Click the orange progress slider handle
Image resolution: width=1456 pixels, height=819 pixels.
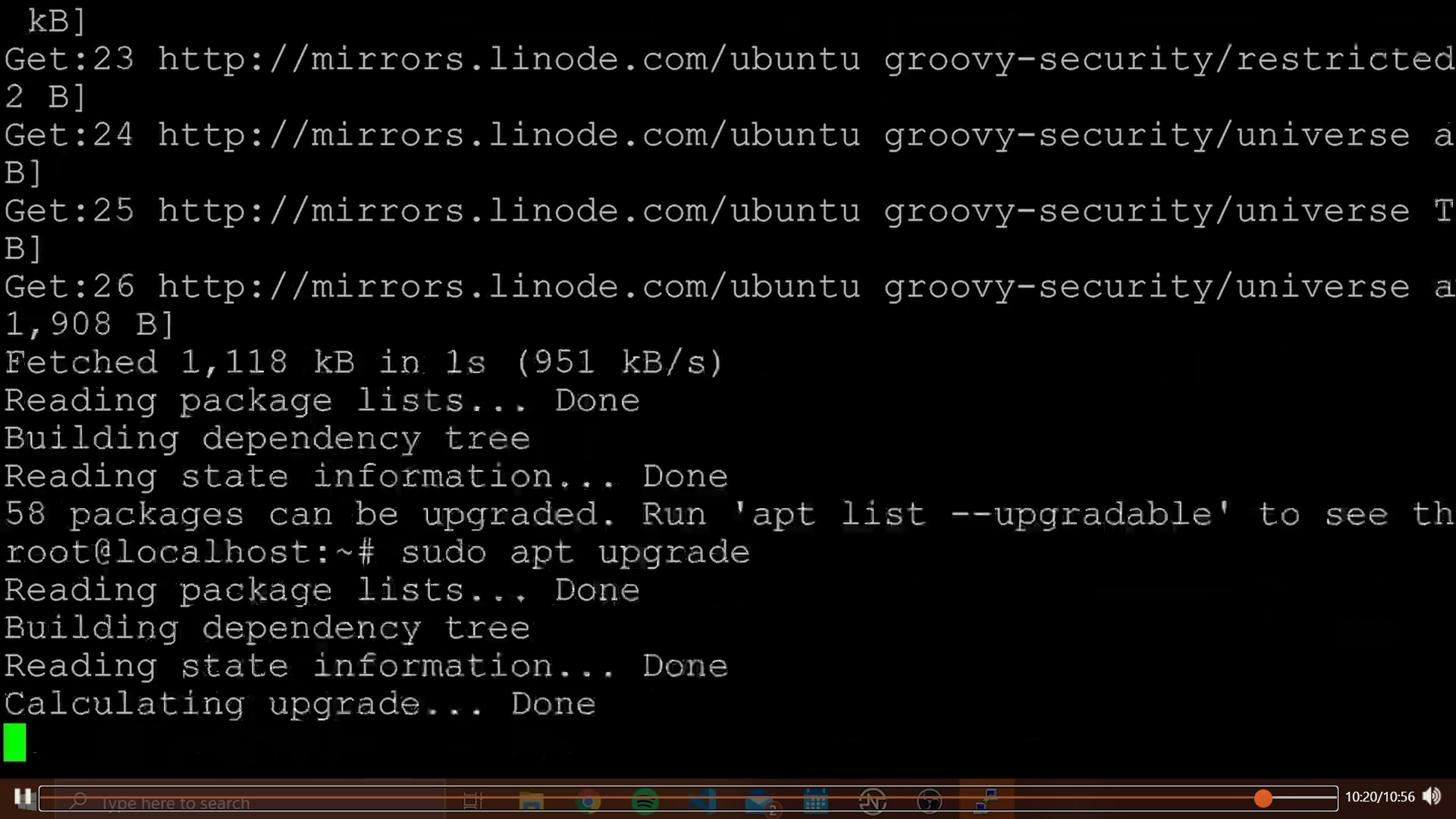[1263, 798]
